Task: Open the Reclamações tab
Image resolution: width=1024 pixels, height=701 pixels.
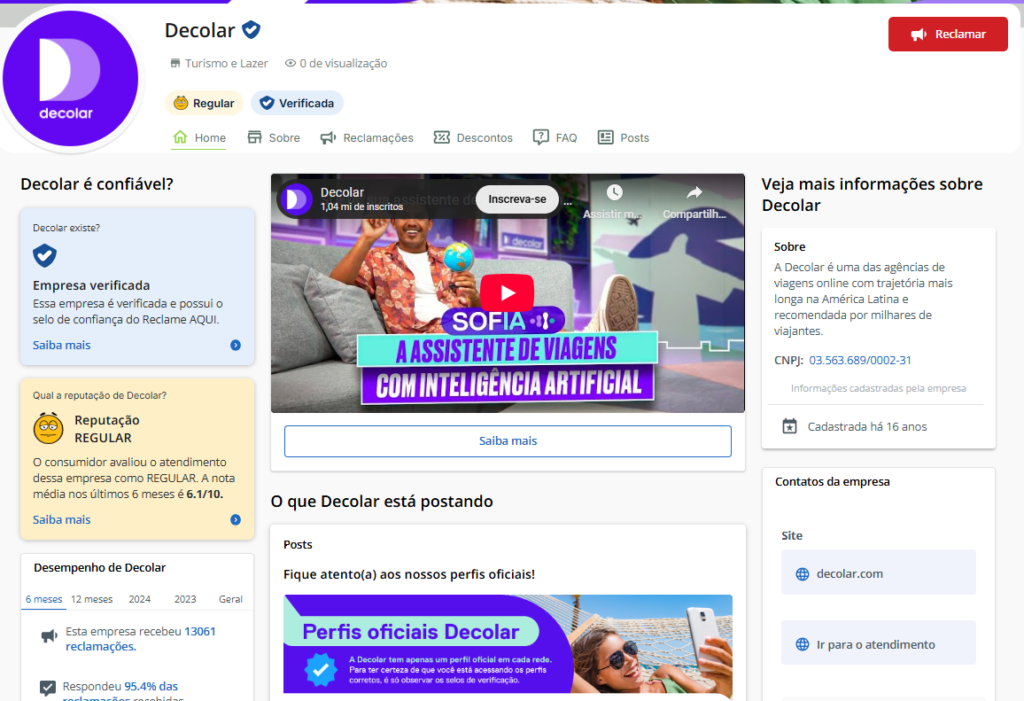Action: tap(367, 138)
